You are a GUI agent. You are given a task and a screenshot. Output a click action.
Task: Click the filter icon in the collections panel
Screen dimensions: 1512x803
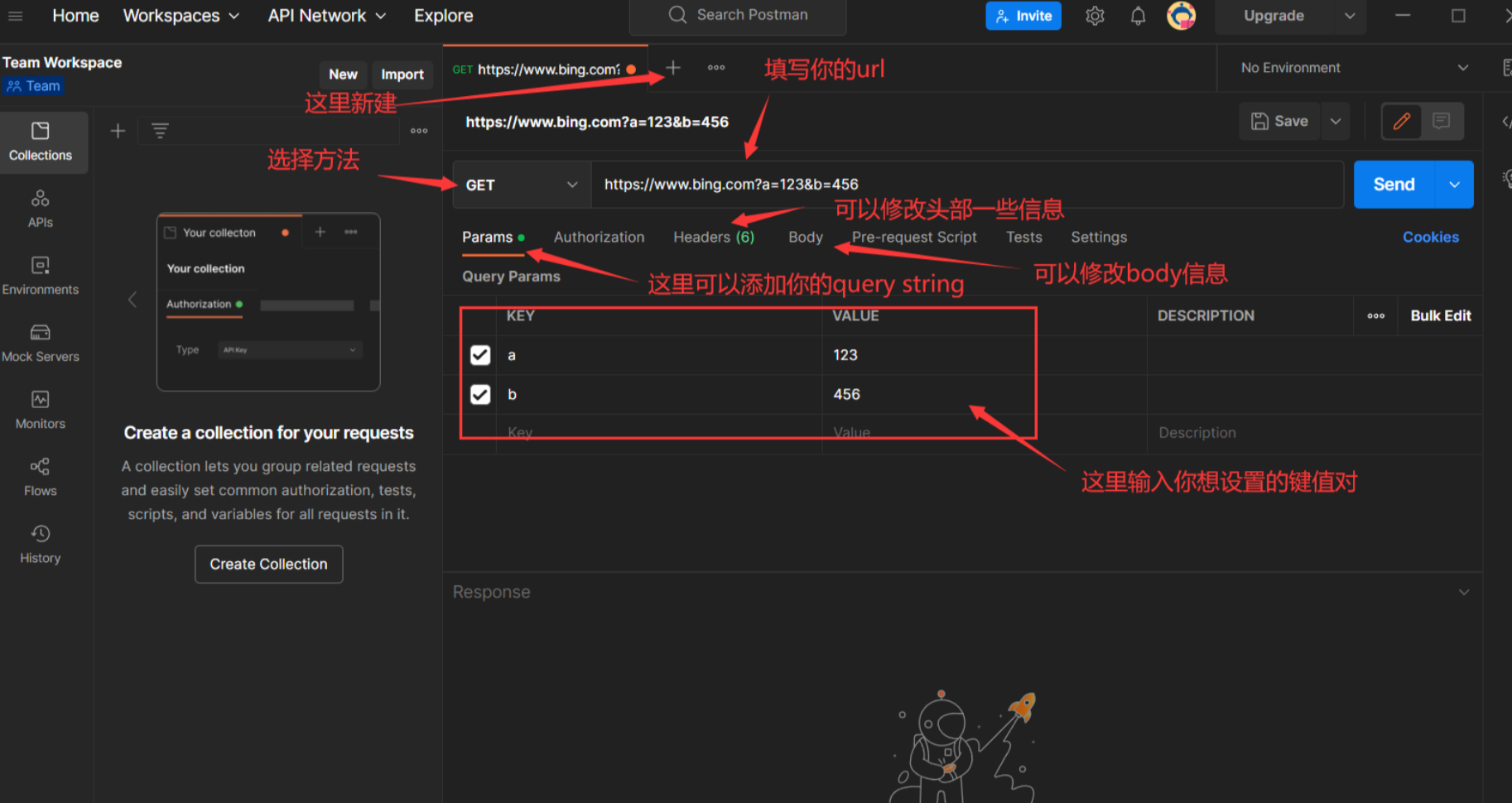pos(160,131)
